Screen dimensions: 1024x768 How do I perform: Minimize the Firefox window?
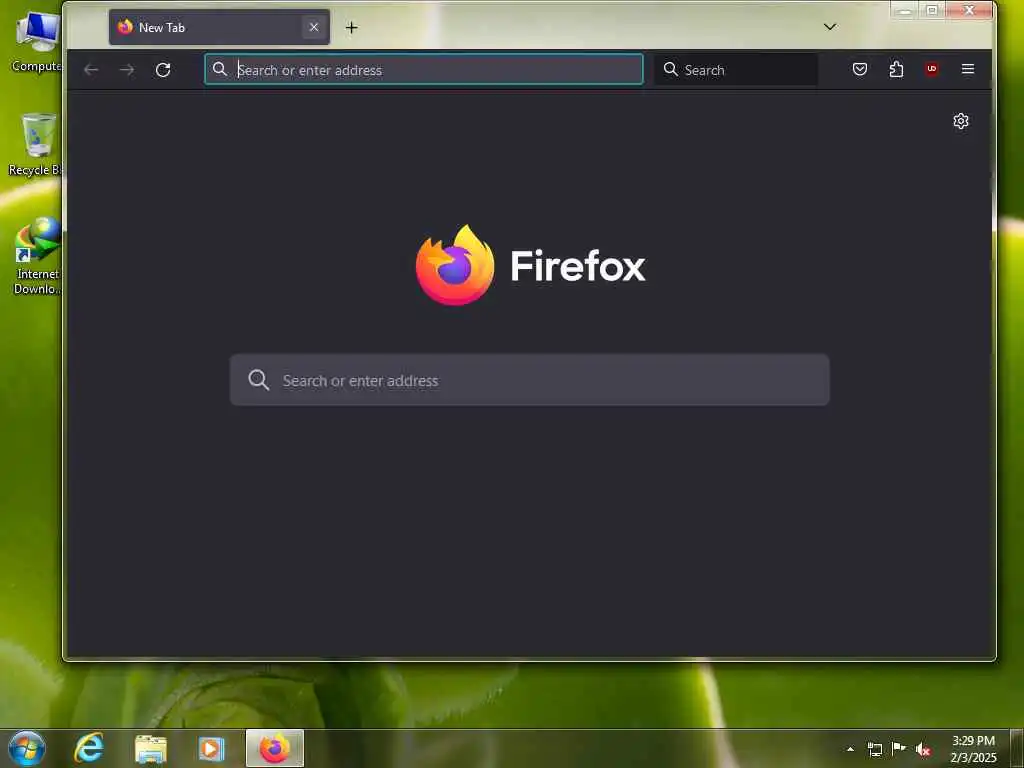(x=905, y=10)
